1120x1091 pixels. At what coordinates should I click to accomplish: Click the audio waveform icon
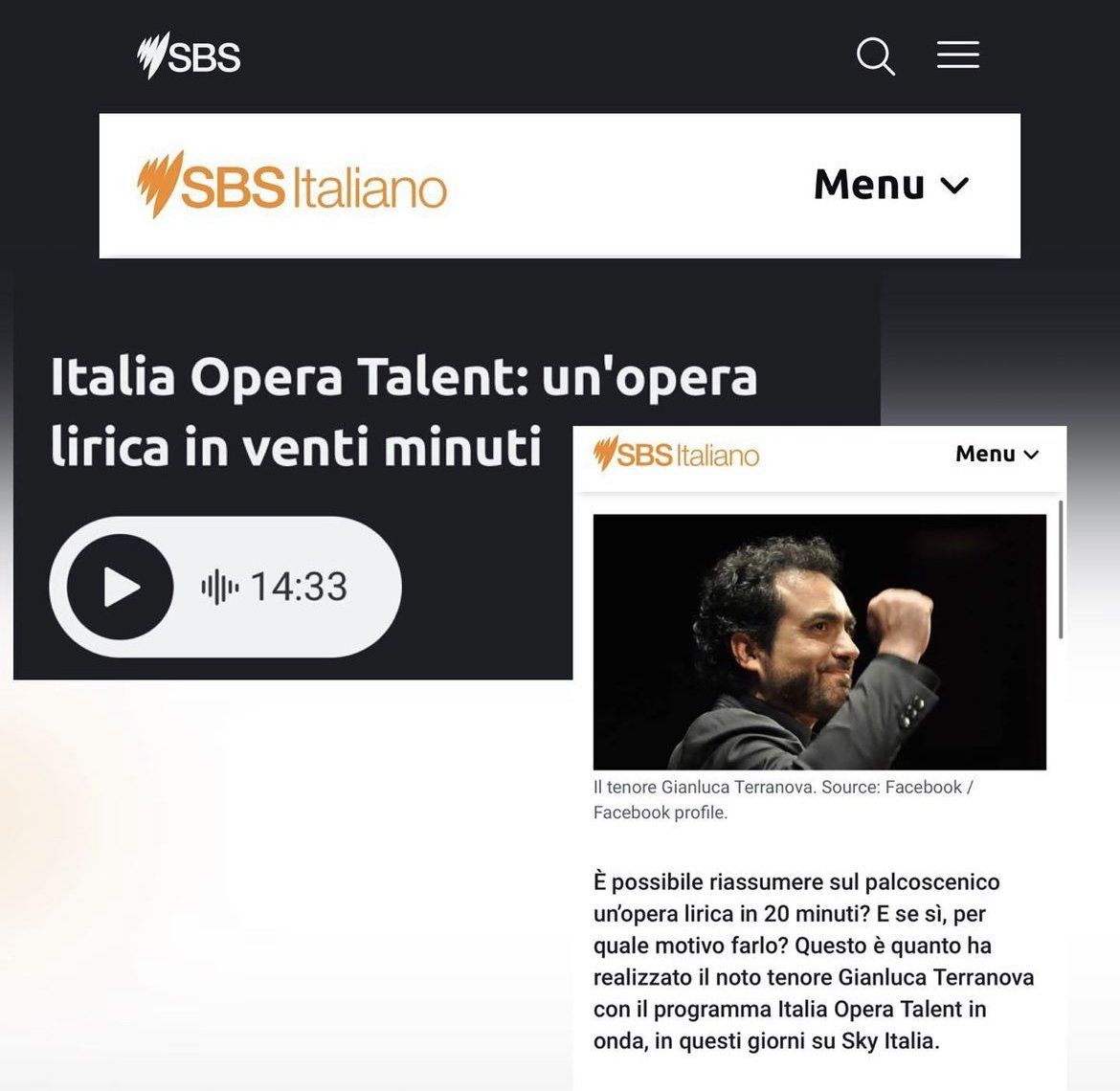point(220,587)
